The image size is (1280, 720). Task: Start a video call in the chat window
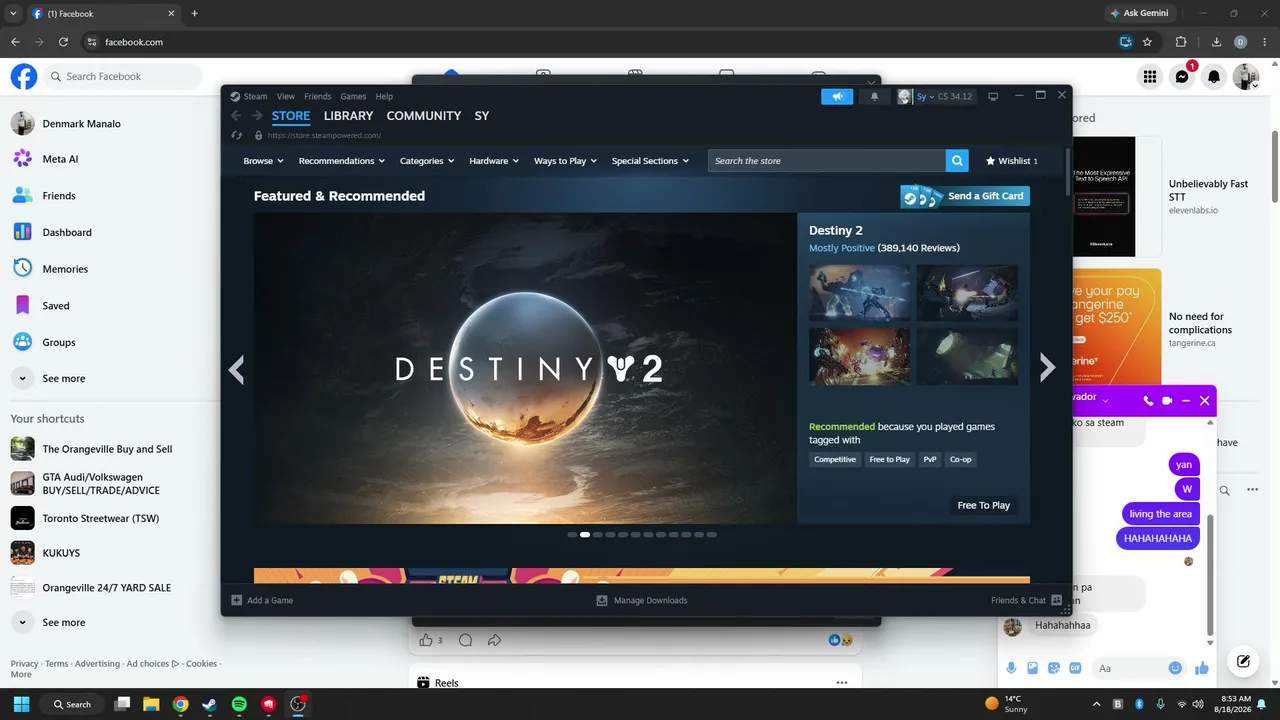tap(1167, 401)
